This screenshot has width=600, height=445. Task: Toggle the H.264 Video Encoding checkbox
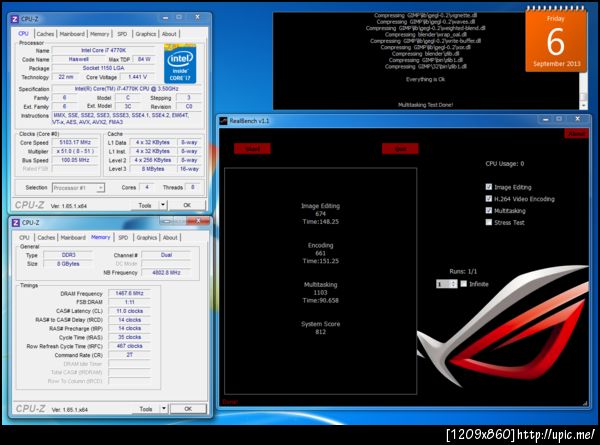click(489, 199)
